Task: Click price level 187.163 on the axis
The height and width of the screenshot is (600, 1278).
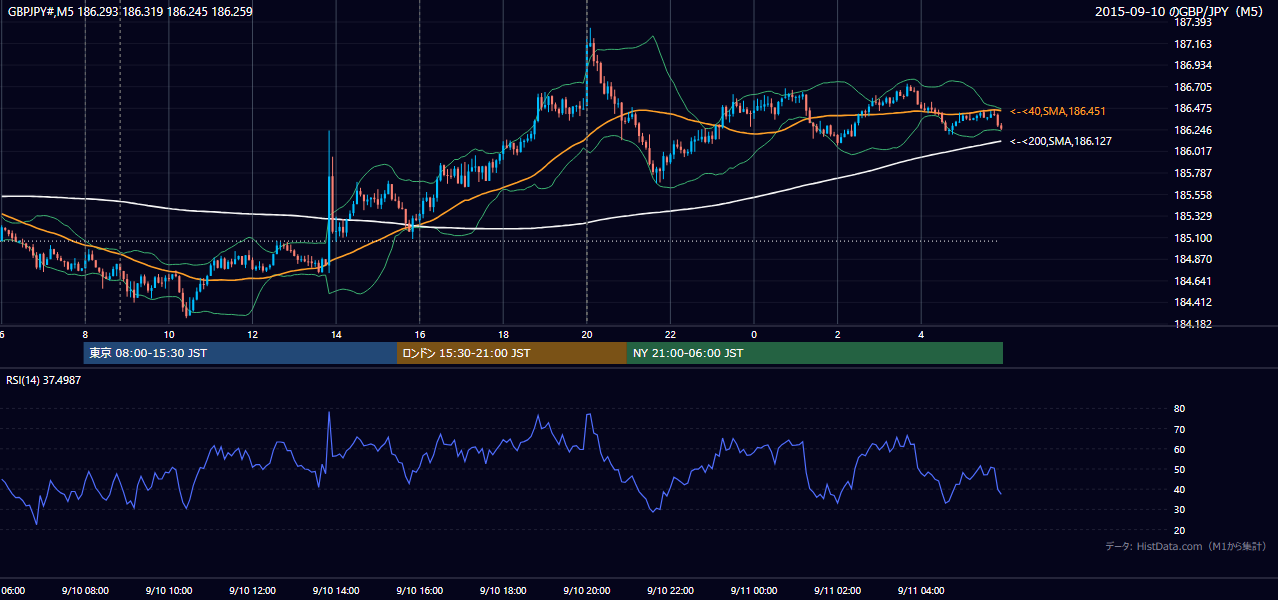Action: pos(1192,44)
